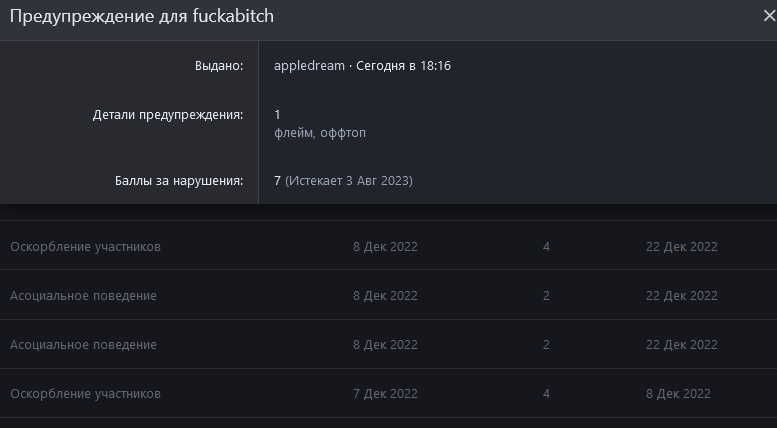Click "22 Дек 2022" expiry in top "Оскорбление участников" row

tap(681, 247)
